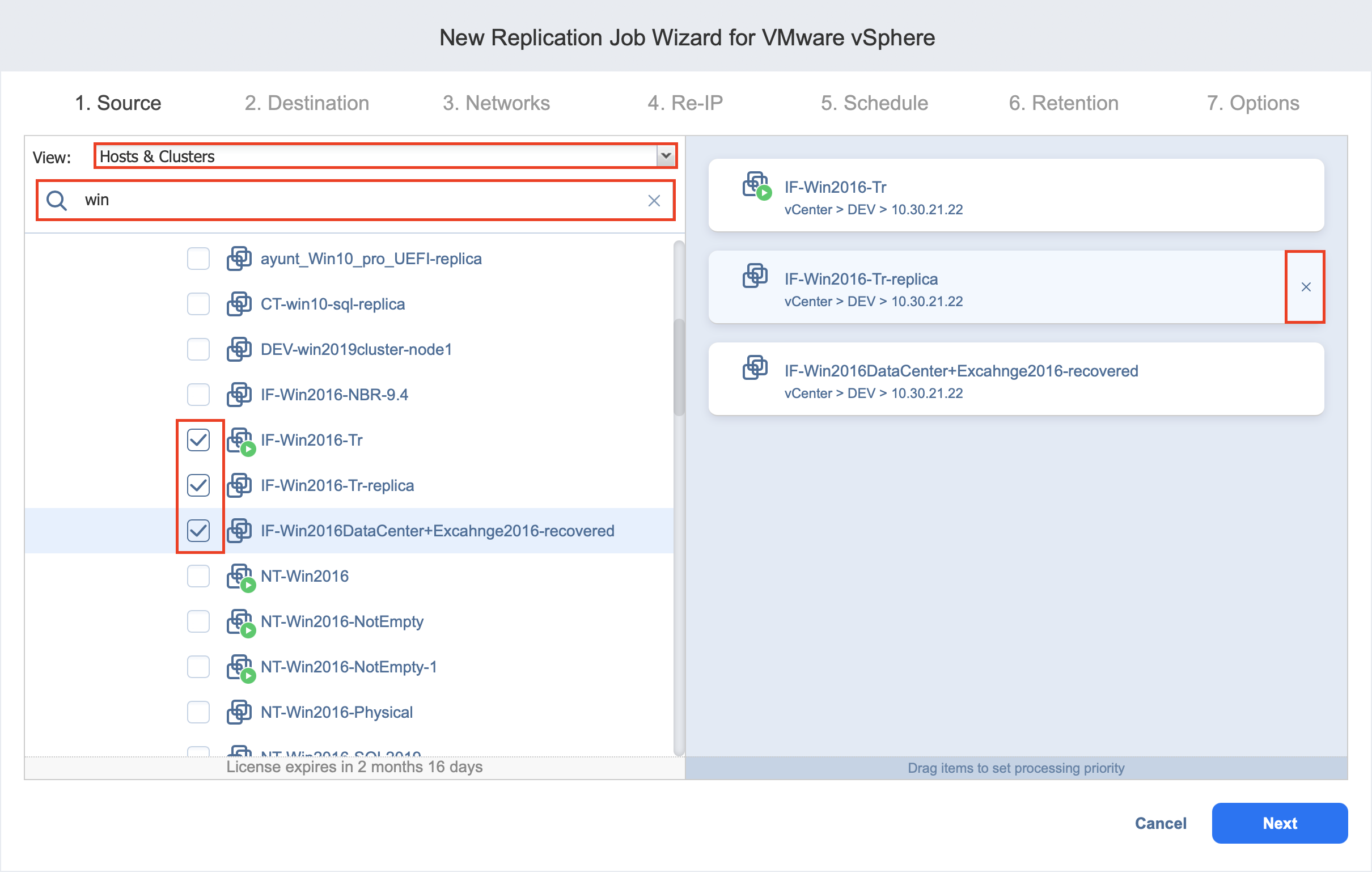Uncheck the IF-Win2016DataCenter+Excahnge2016-recovered checkbox
Viewport: 1372px width, 872px height.
198,531
